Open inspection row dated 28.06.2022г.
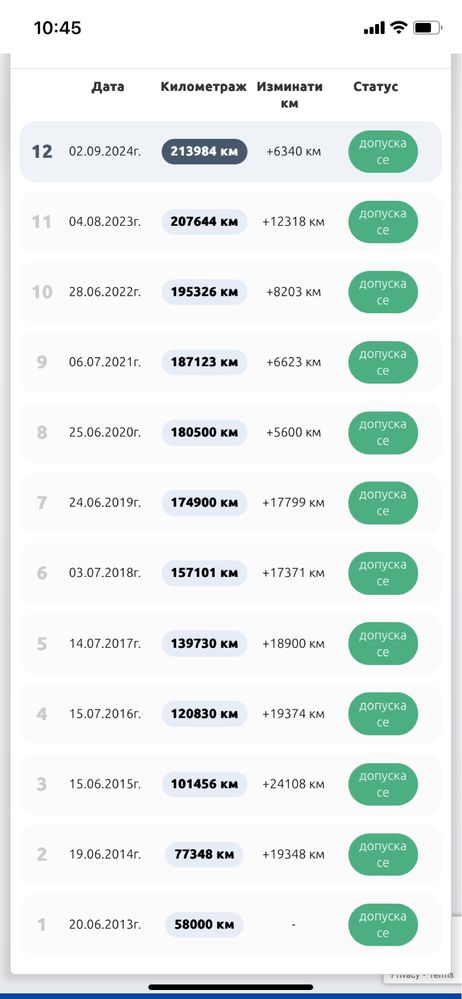Image resolution: width=462 pixels, height=999 pixels. click(230, 292)
